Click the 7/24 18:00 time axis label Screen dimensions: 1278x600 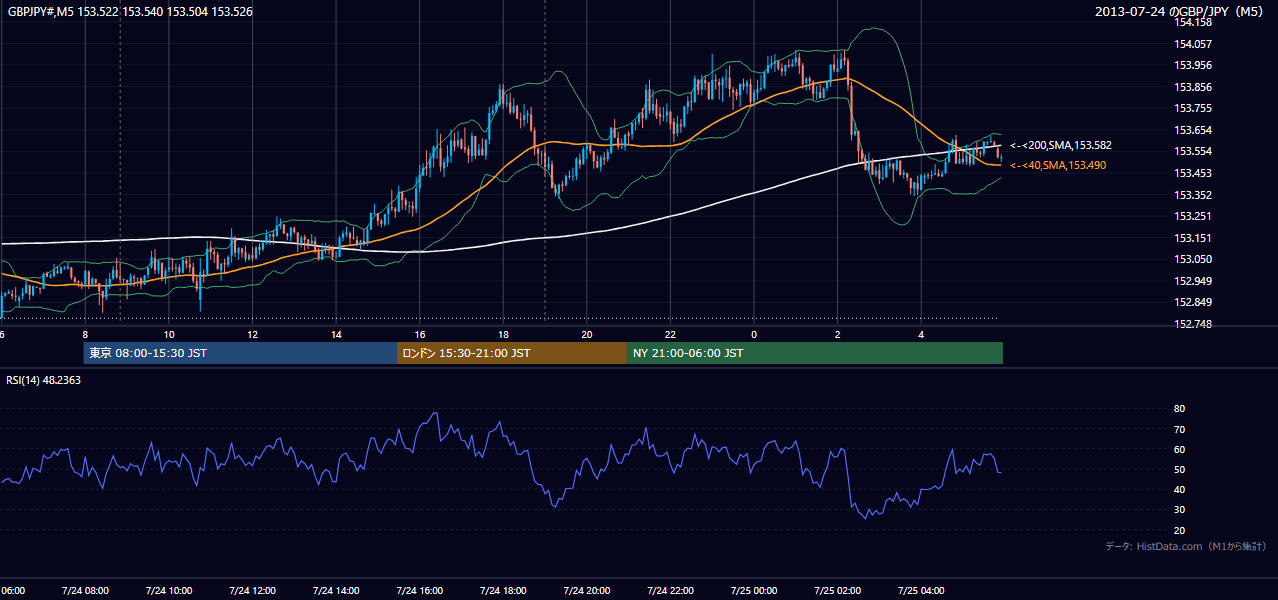pyautogui.click(x=503, y=590)
